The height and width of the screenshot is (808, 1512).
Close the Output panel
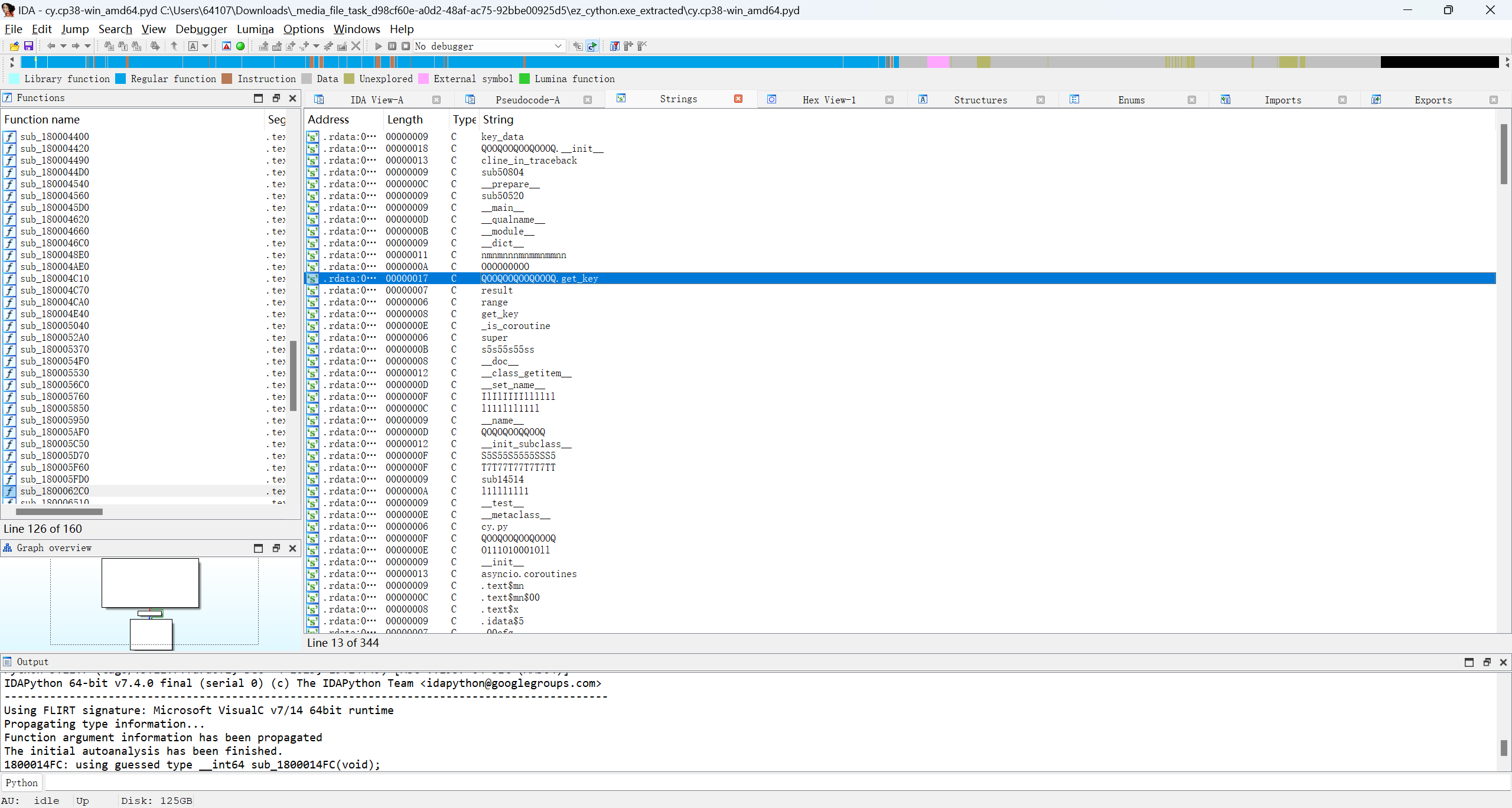1503,662
